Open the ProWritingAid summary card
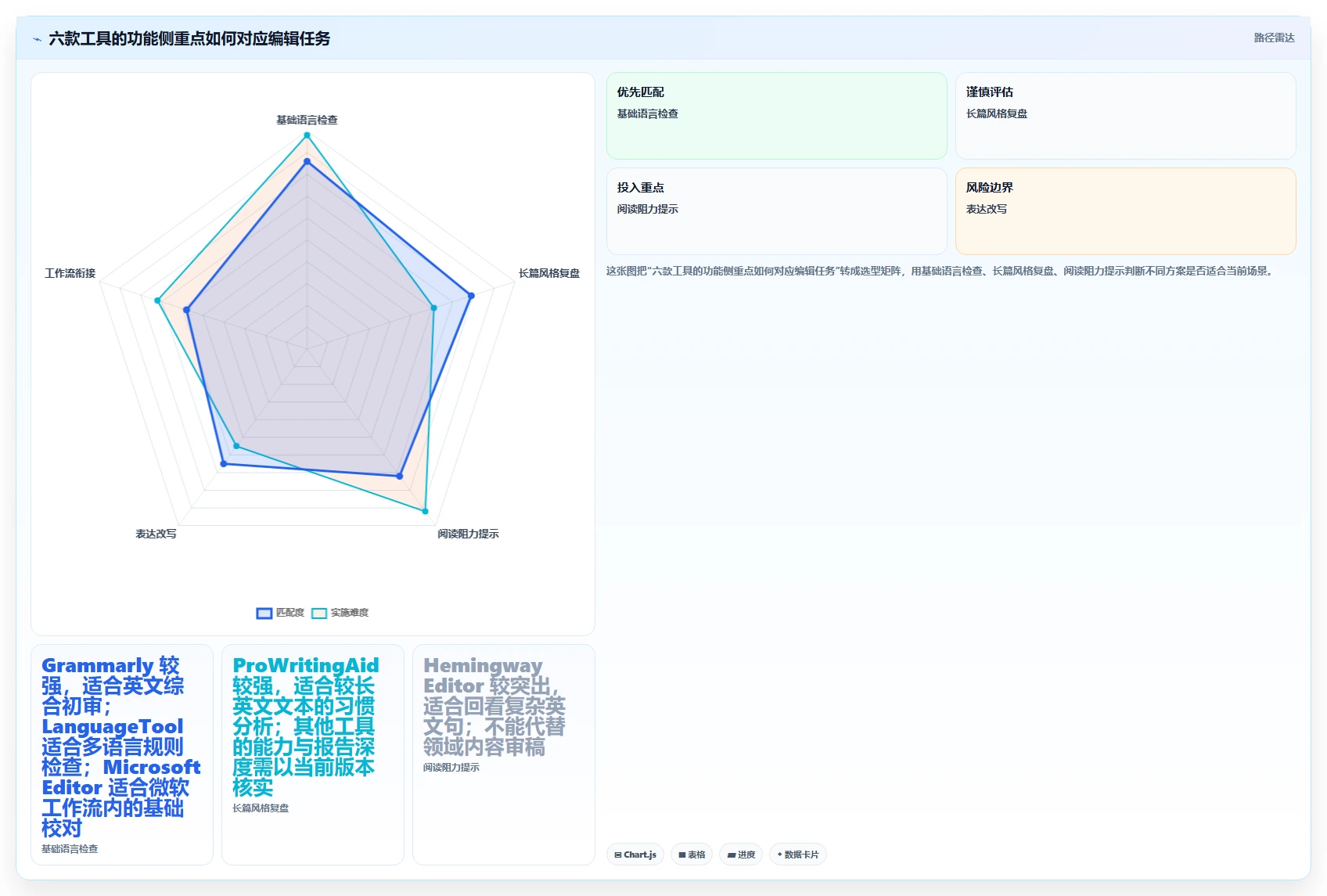The width and height of the screenshot is (1327, 896). point(313,754)
